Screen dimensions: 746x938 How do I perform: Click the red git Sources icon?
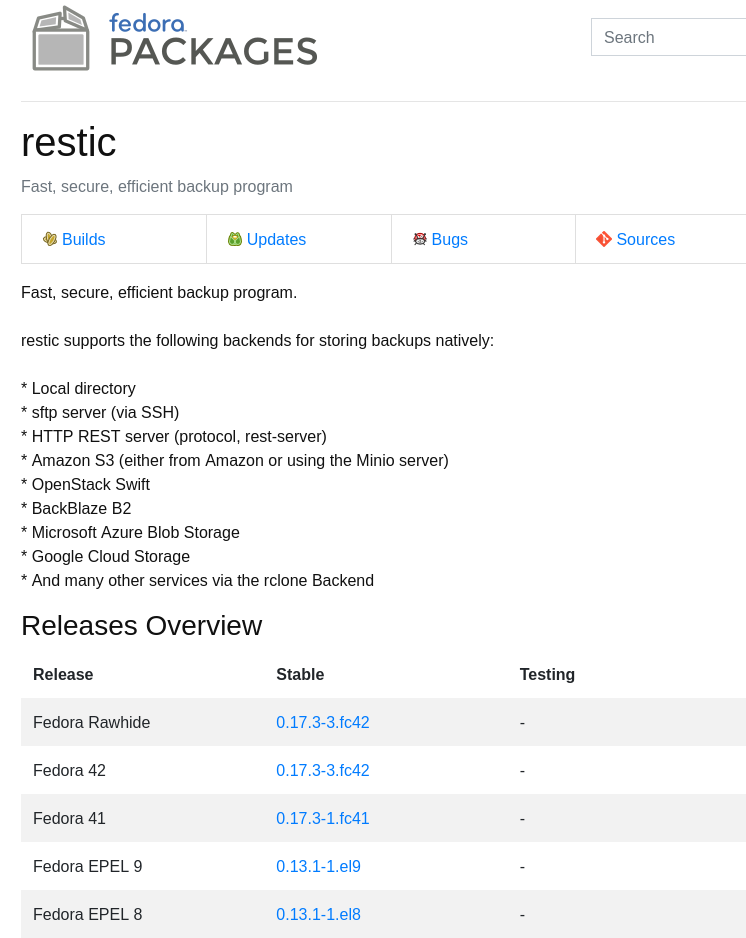click(604, 239)
